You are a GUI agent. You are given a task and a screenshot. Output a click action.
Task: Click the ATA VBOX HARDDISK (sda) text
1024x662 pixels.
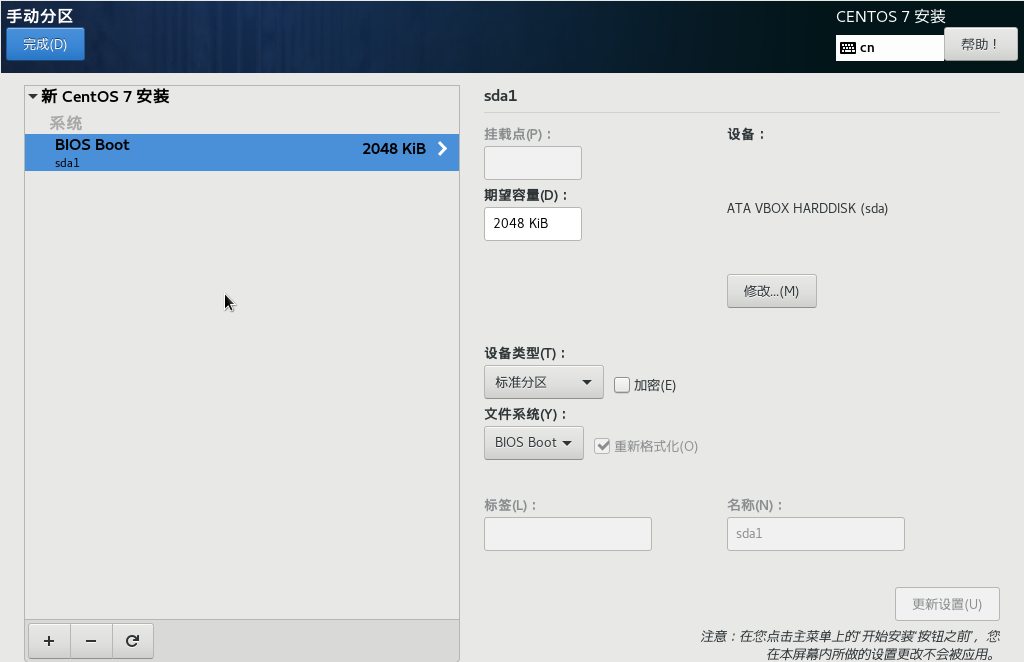click(807, 208)
